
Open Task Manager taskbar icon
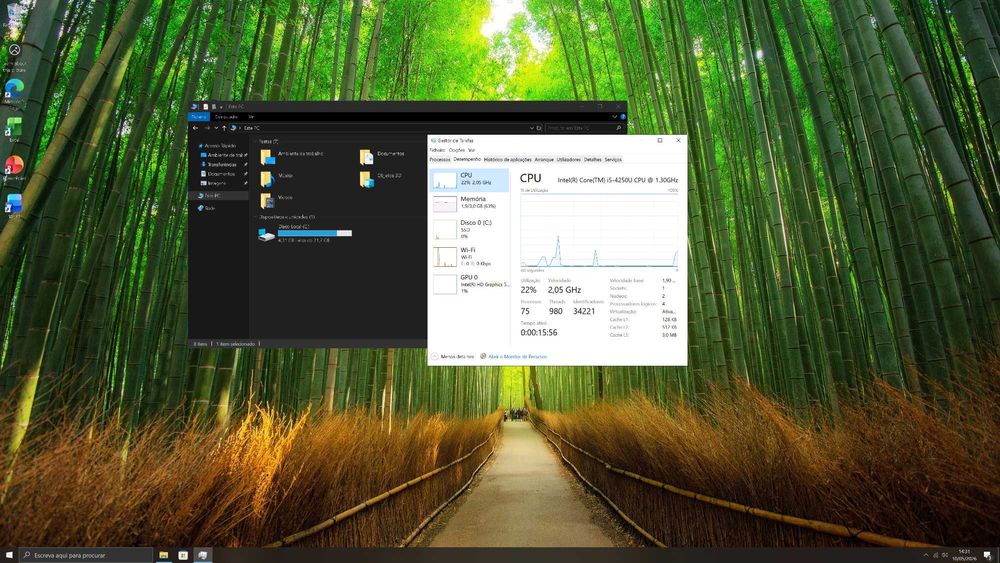202,555
